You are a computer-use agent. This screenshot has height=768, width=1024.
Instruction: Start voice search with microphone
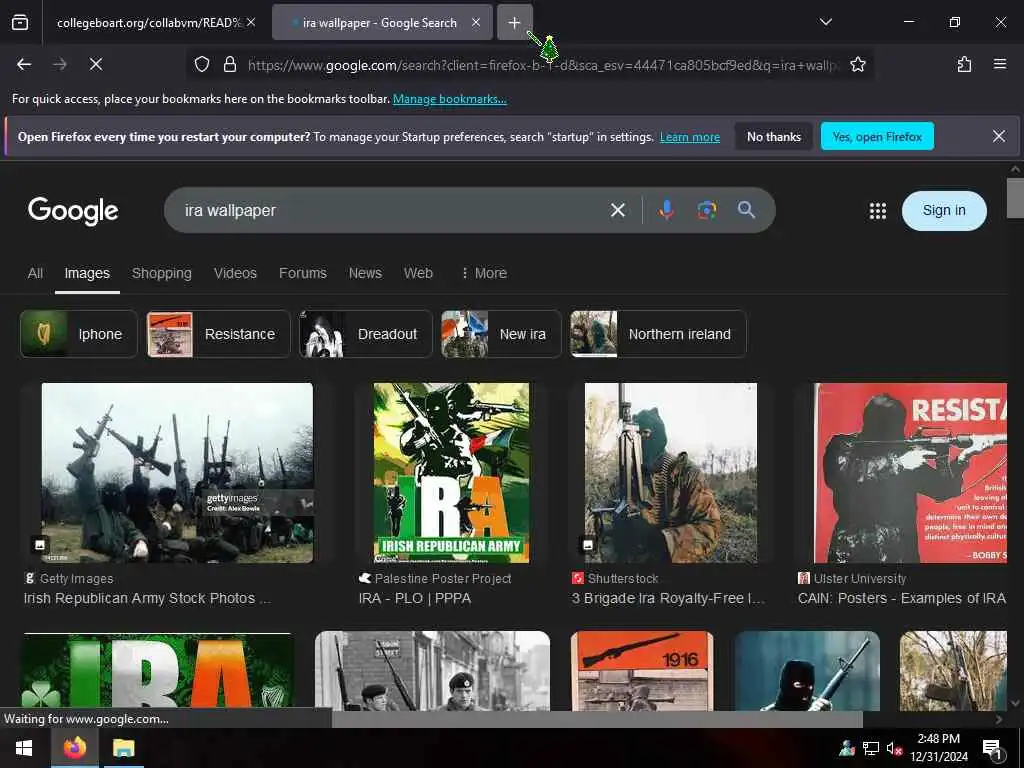tap(666, 210)
